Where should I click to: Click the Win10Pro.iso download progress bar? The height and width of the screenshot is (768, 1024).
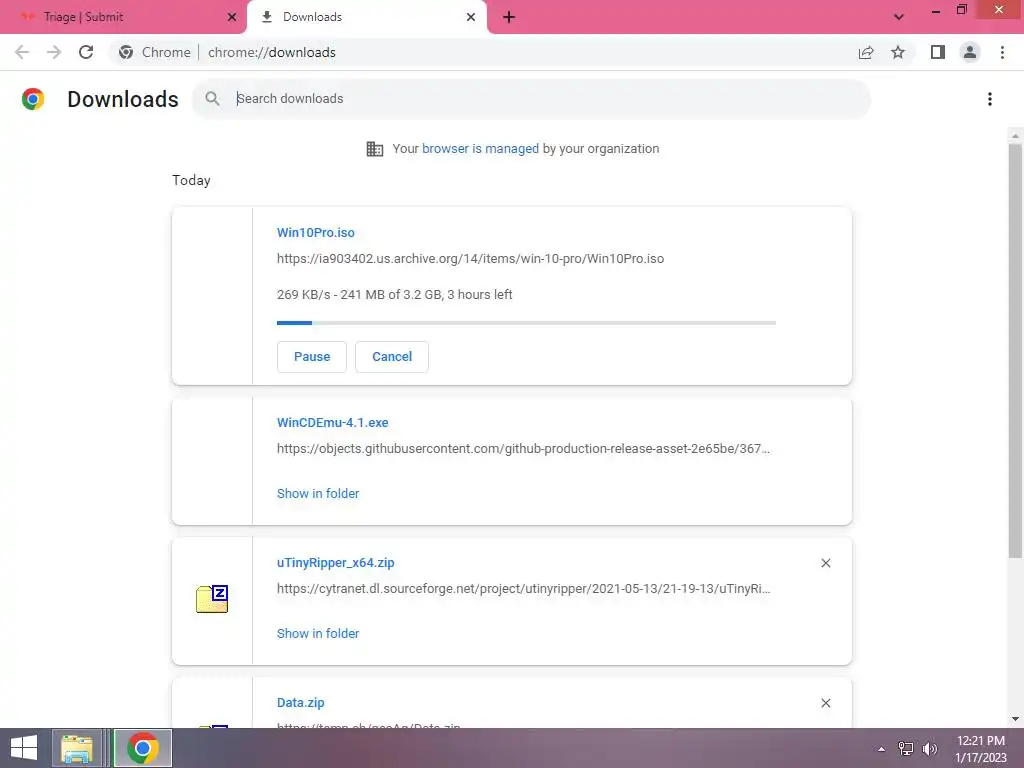point(526,323)
